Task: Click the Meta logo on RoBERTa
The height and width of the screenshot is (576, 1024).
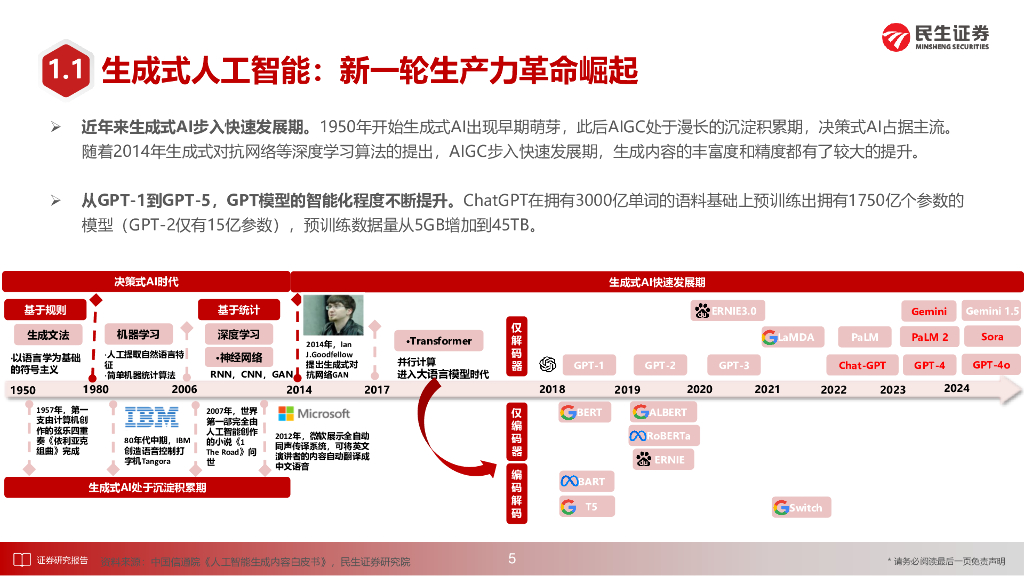Action: pyautogui.click(x=638, y=436)
